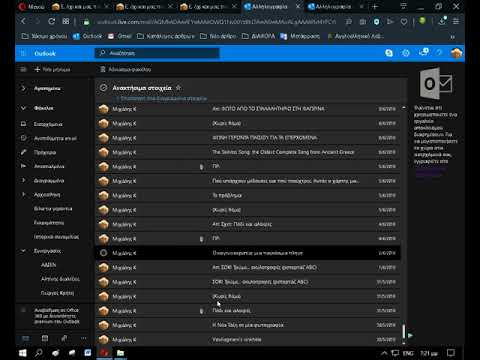Open the purple link in the right ad panel
Image resolution: width=480 pixels, height=360 pixels.
pos(430,170)
